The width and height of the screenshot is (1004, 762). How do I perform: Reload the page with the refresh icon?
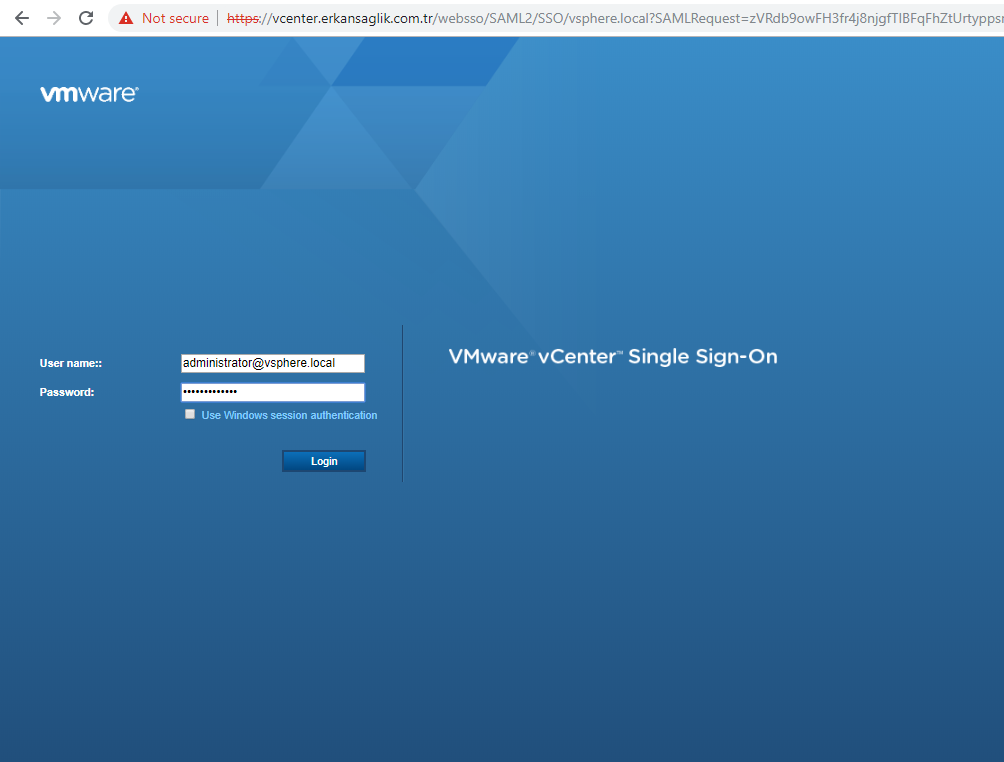tap(86, 18)
